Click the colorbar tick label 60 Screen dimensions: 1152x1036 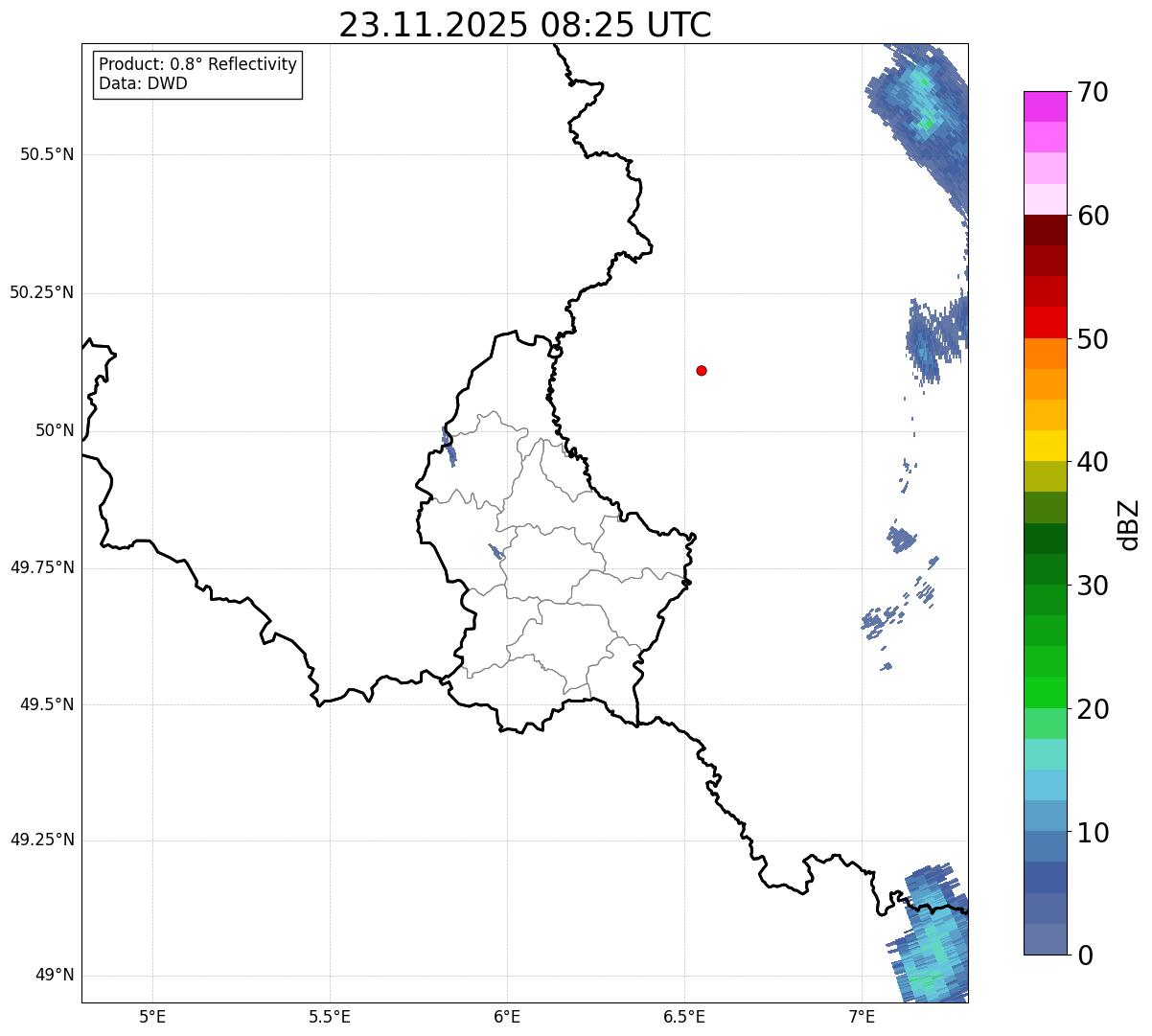coord(1093,216)
